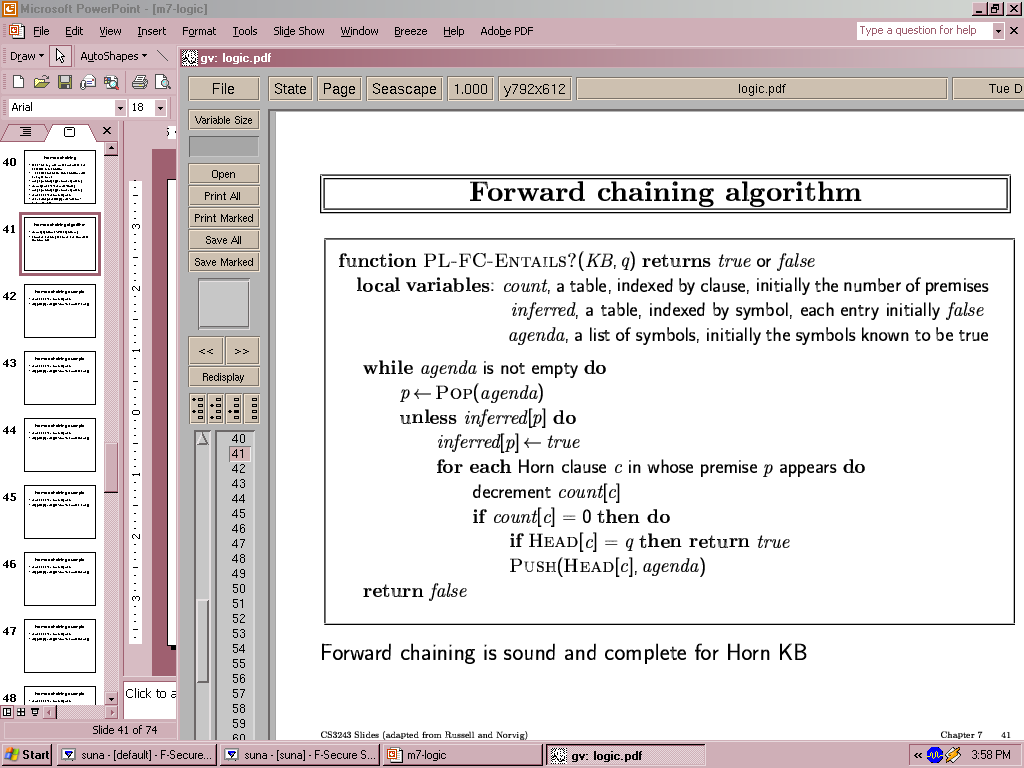Create a new blank presentation

(x=18, y=82)
